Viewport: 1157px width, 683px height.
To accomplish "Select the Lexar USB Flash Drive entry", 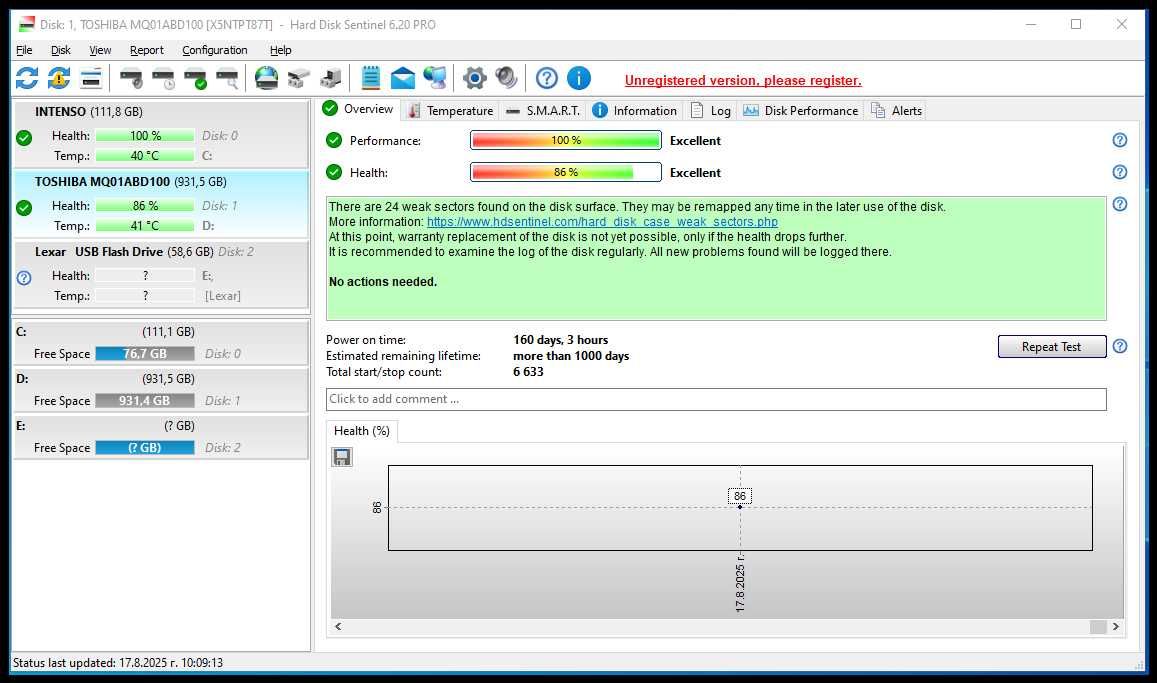I will pos(161,274).
